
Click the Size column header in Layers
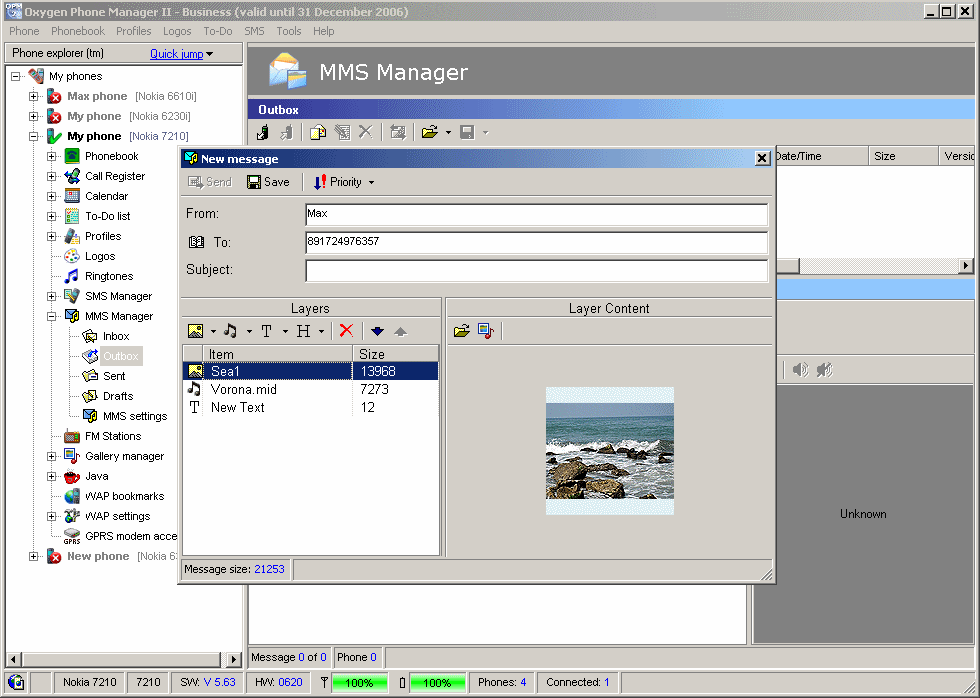click(x=396, y=354)
